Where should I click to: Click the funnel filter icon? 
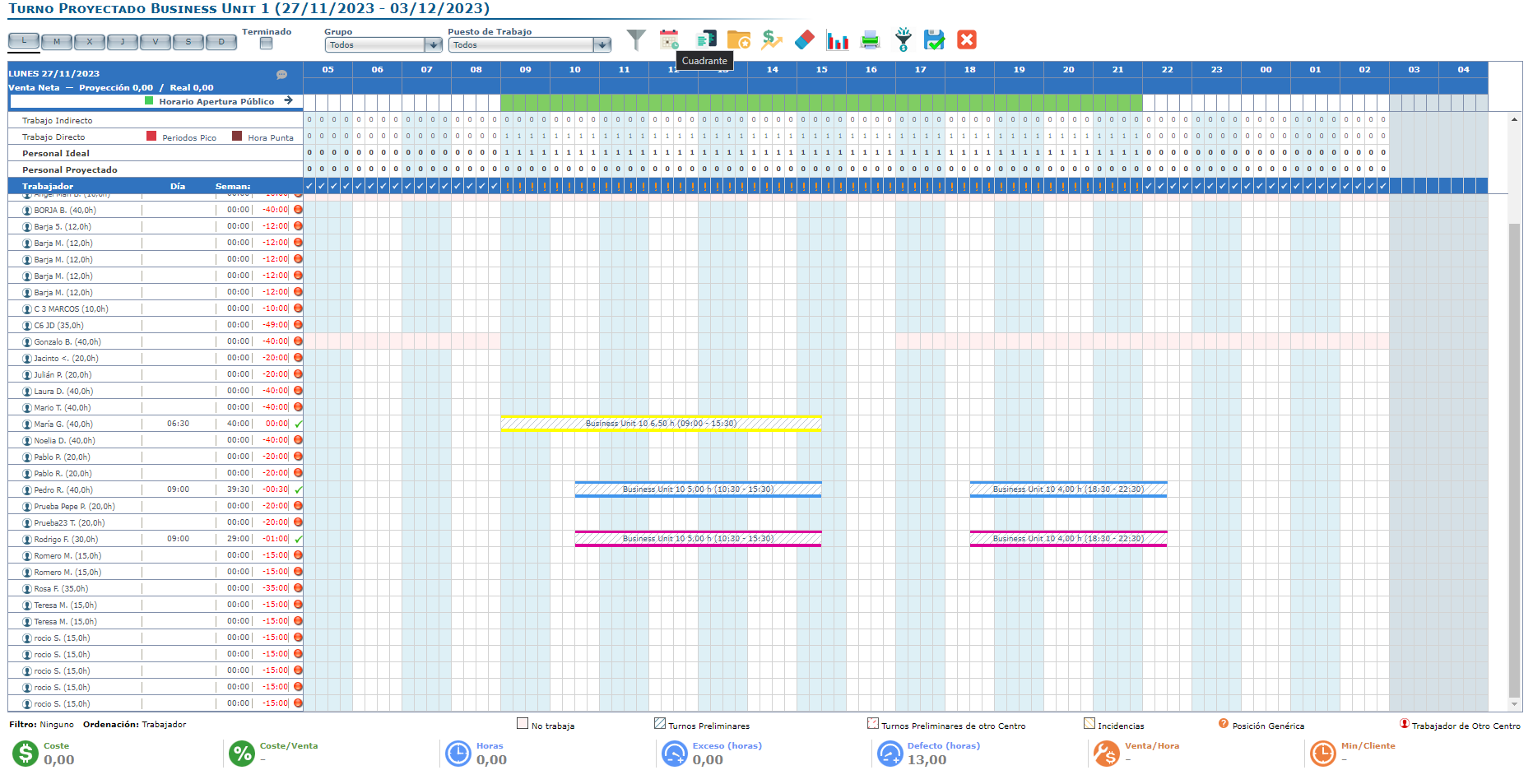(636, 39)
